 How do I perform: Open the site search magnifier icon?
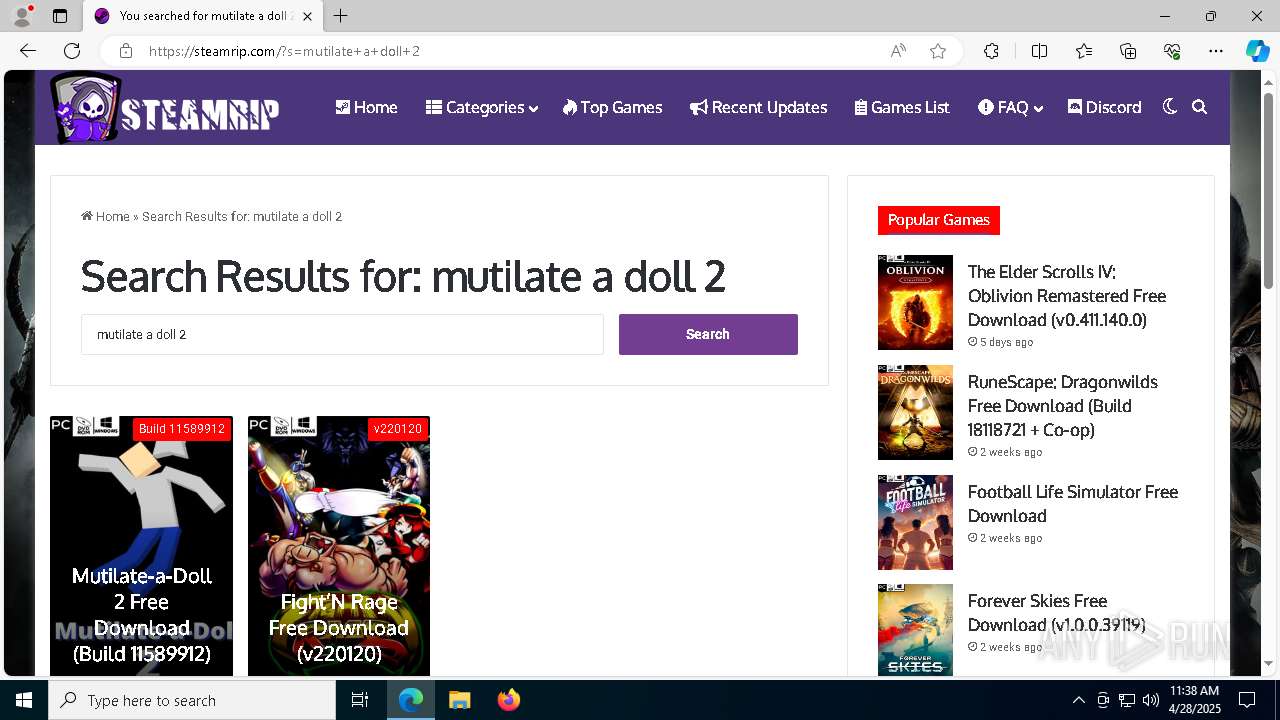pos(1199,107)
